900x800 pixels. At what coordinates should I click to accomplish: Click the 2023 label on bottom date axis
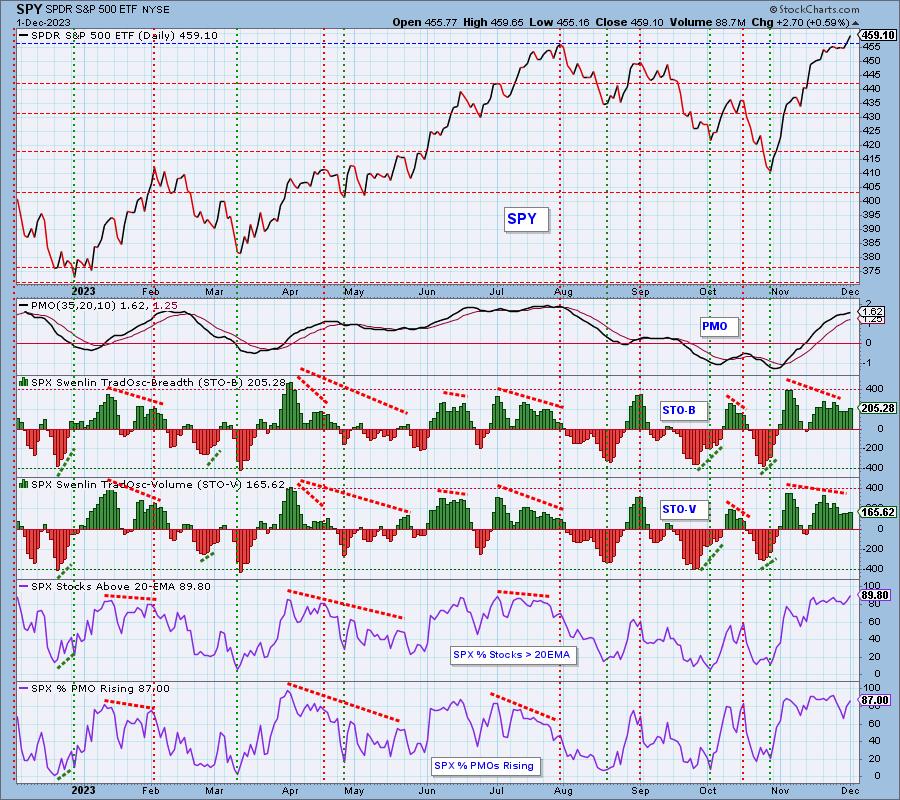(83, 791)
